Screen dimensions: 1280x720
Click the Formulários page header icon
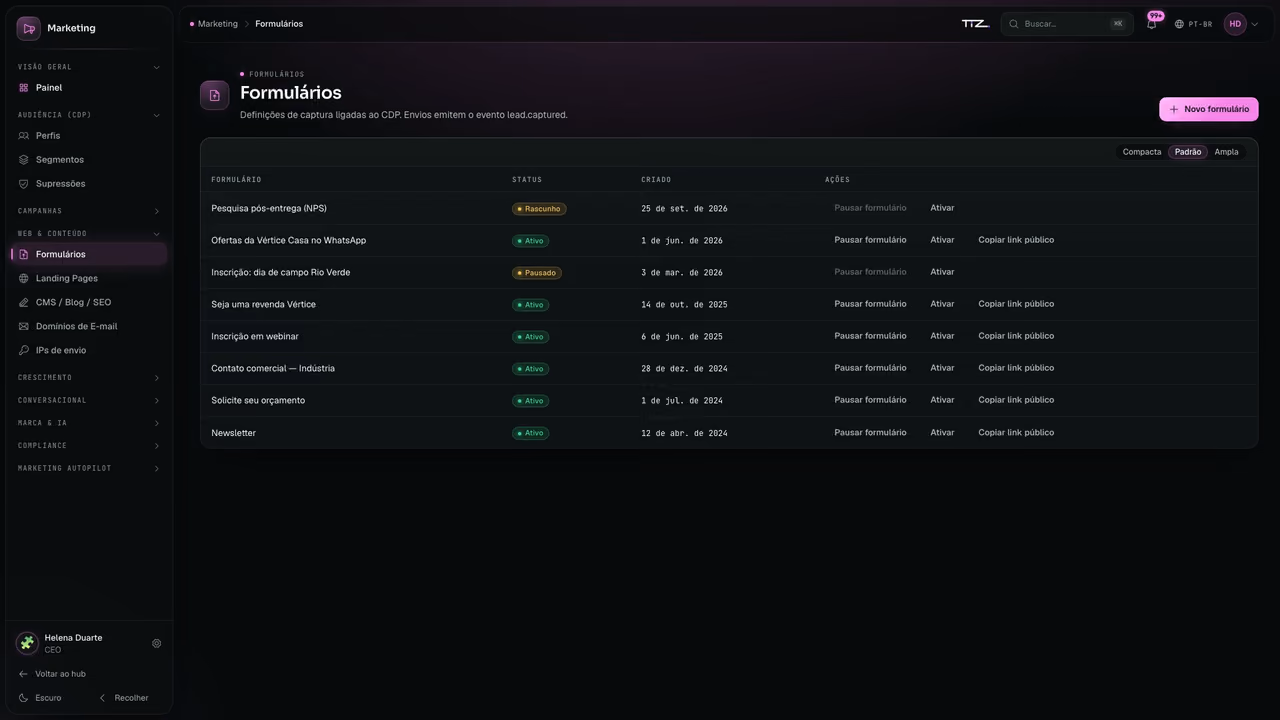click(x=214, y=95)
